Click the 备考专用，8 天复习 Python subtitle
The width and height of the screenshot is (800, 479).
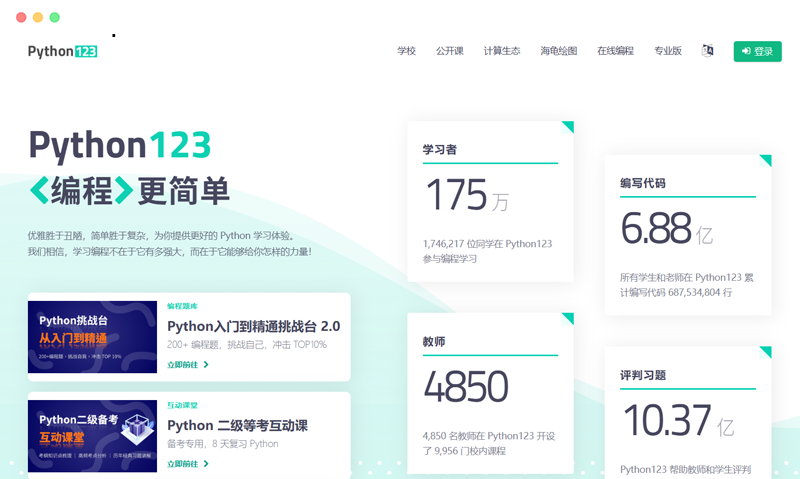coord(223,444)
